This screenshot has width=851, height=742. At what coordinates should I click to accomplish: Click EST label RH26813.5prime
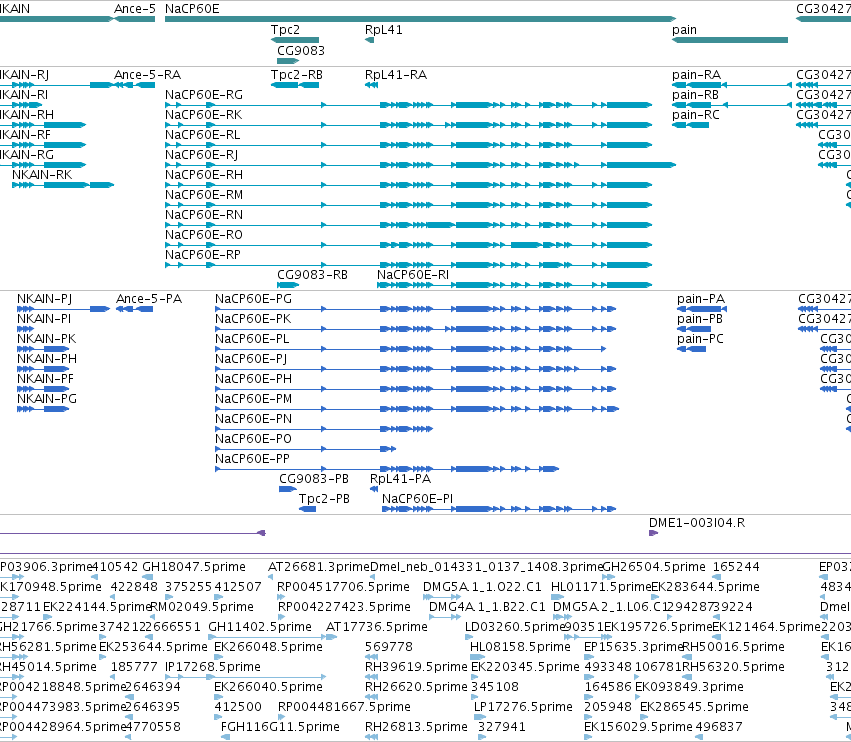(x=416, y=727)
